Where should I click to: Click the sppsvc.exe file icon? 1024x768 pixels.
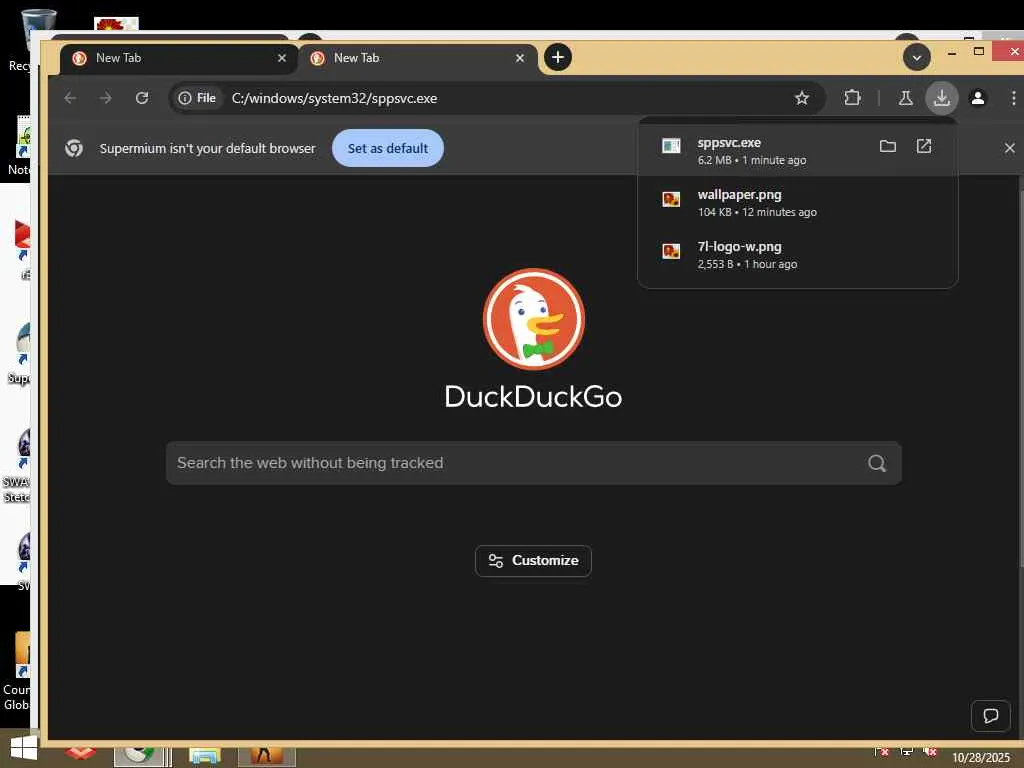tap(671, 146)
